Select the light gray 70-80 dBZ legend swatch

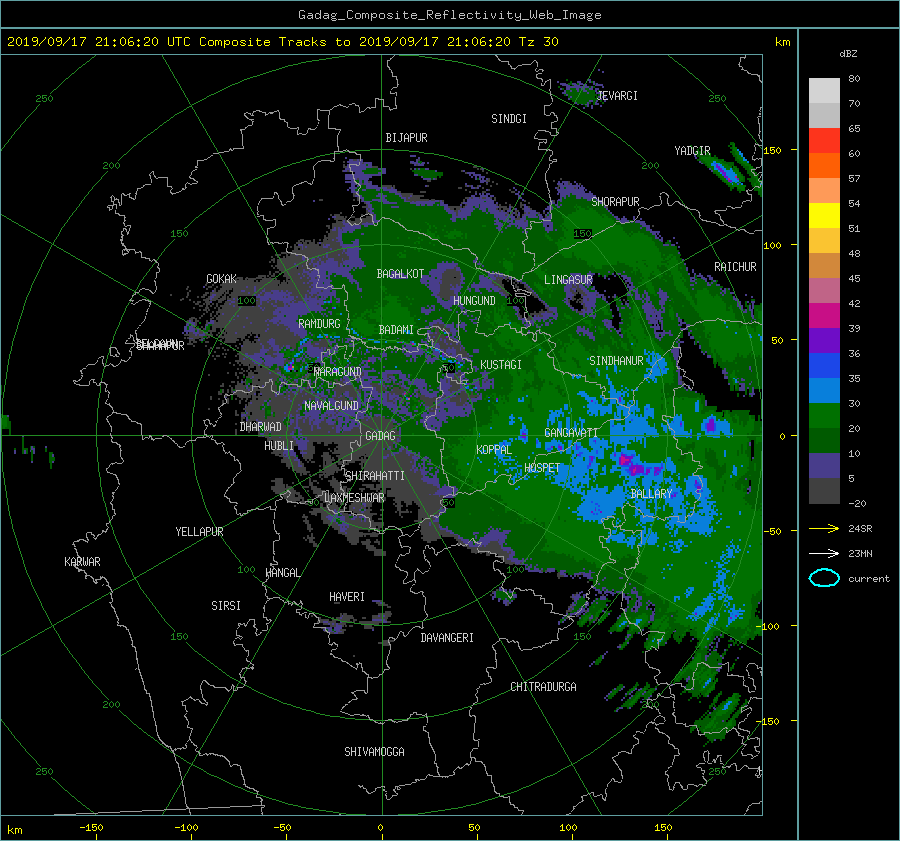click(x=824, y=90)
